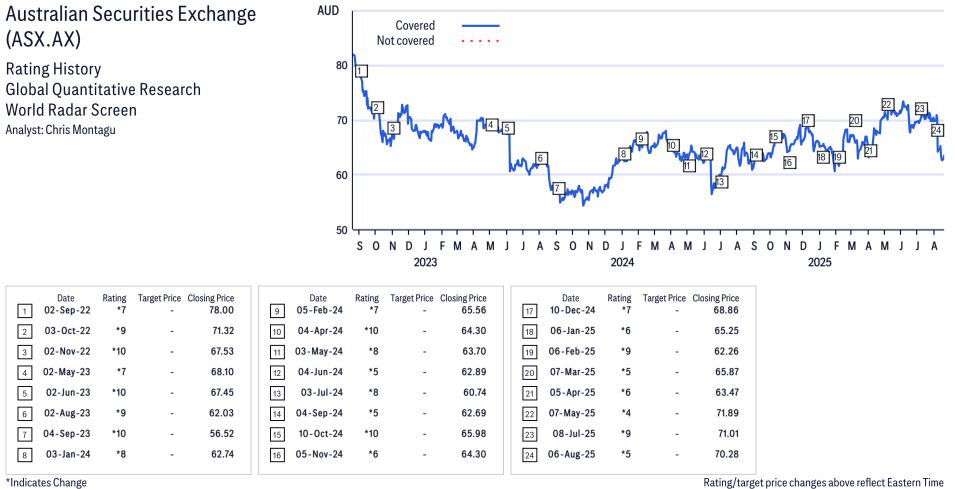Select 'Analyst: Chris Montagu' text

60,130
